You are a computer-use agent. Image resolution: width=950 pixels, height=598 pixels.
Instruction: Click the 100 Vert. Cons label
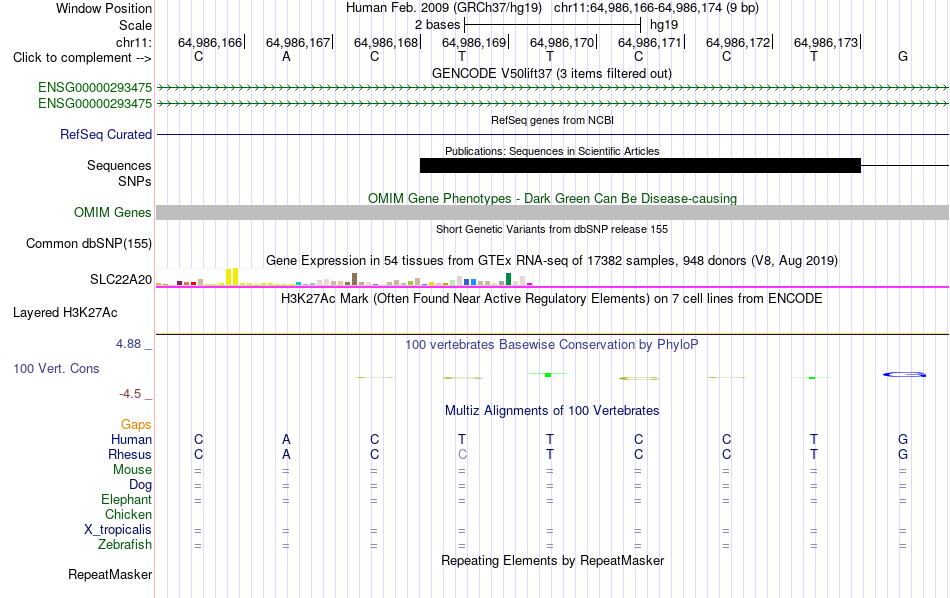56,368
